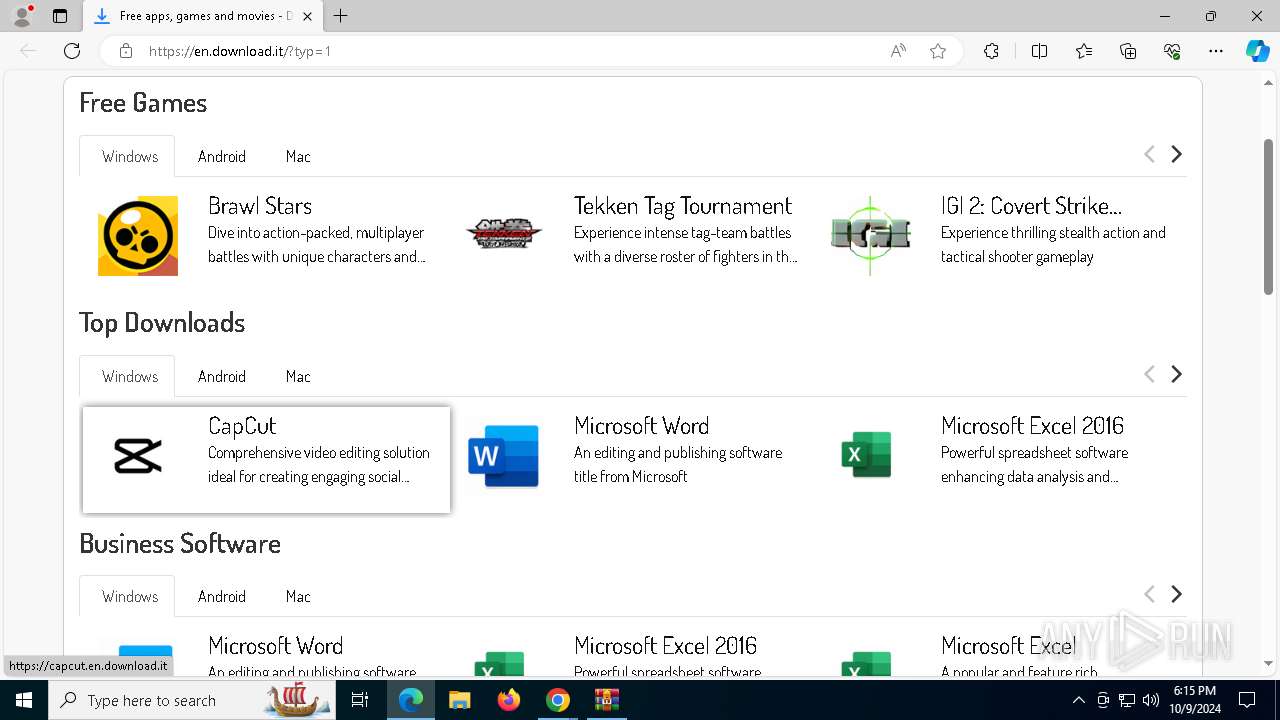Viewport: 1280px width, 720px height.
Task: Launch Firefox from taskbar
Action: pos(509,700)
